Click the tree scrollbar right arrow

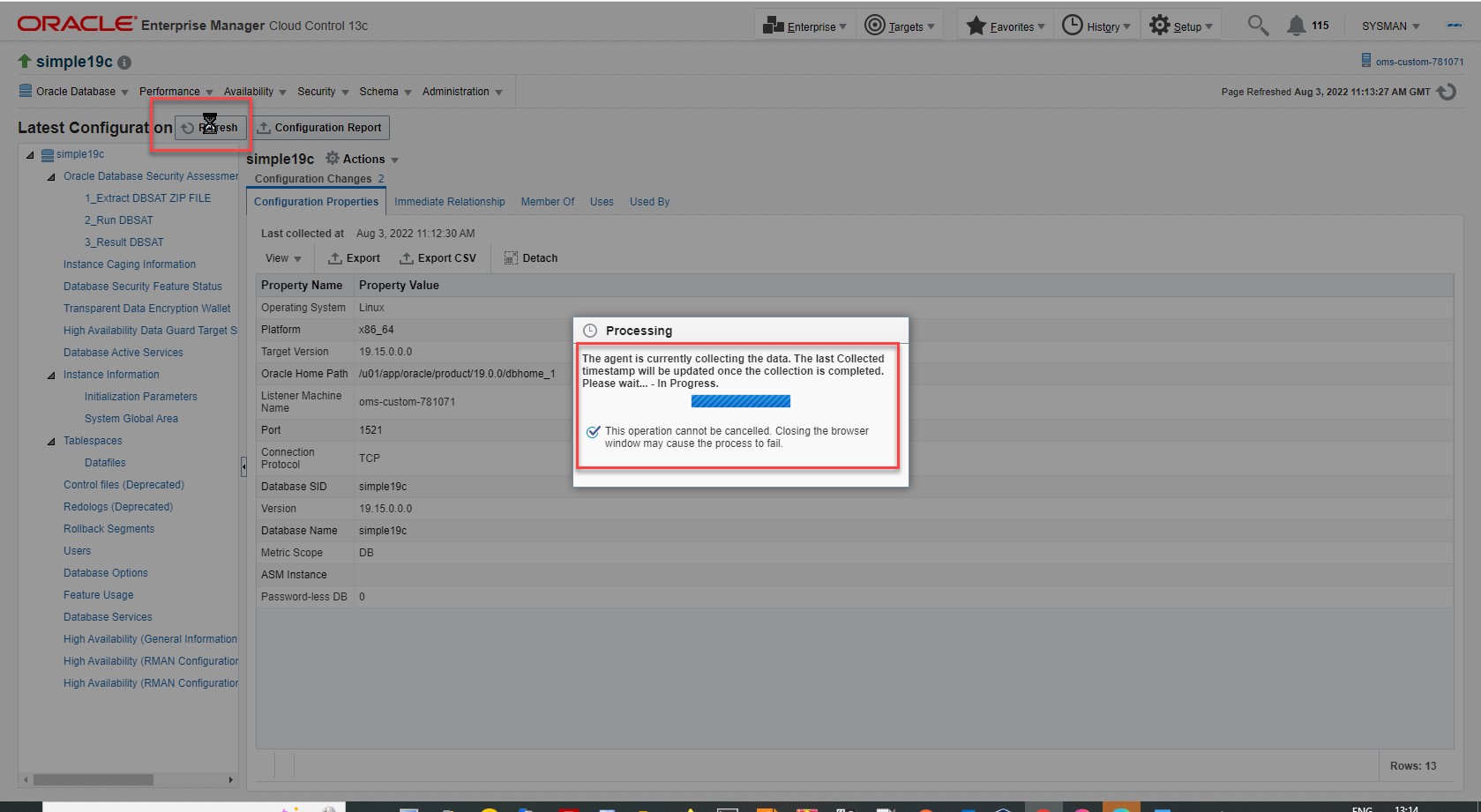click(231, 780)
